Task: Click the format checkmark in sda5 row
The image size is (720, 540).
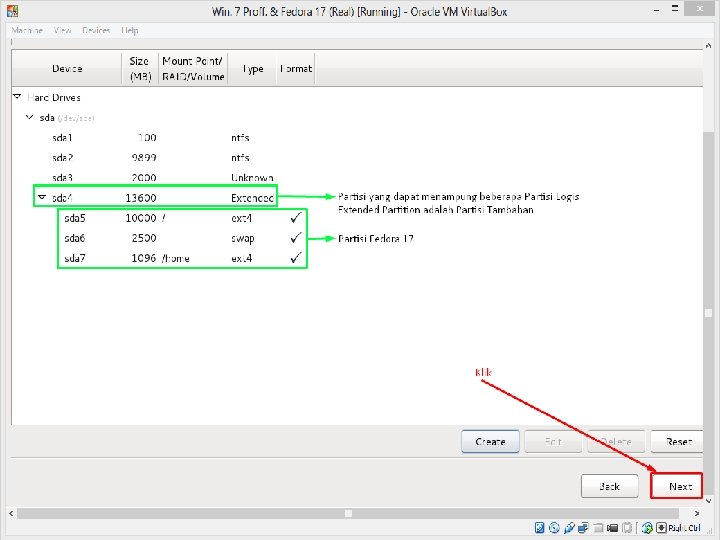Action: tap(296, 217)
